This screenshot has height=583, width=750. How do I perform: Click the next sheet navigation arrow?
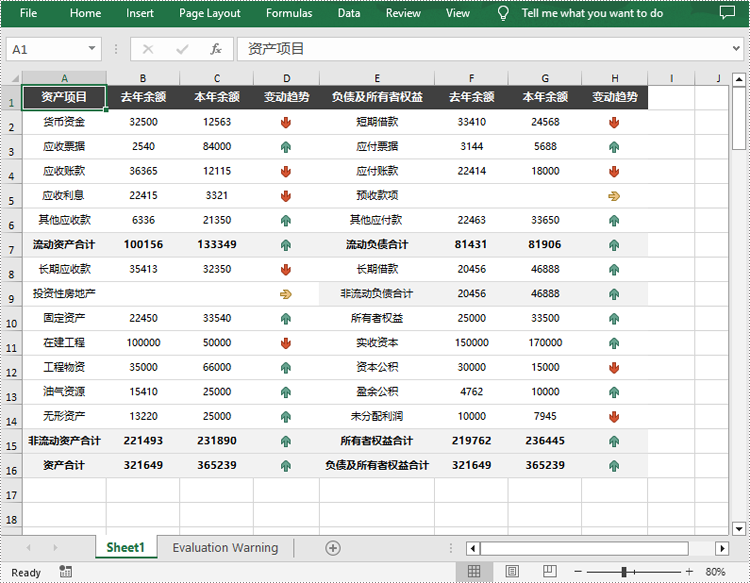pyautogui.click(x=55, y=548)
